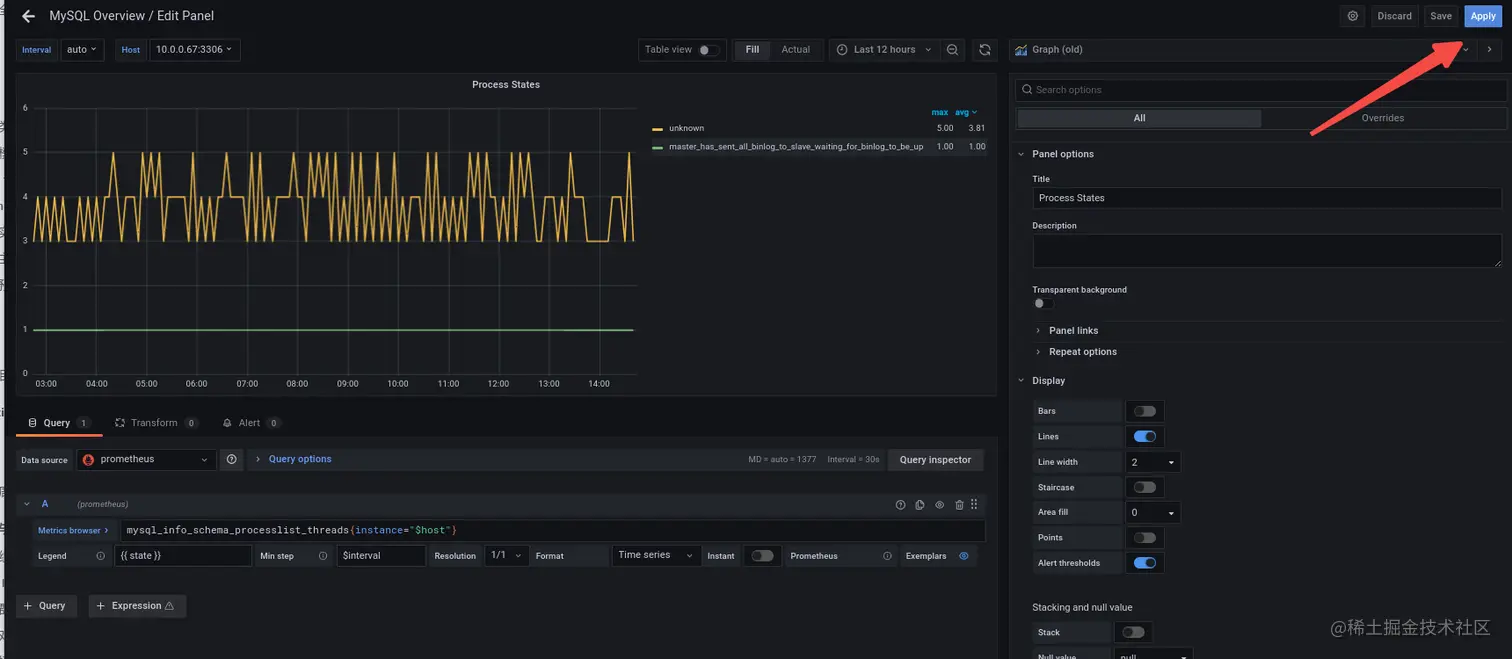Enable the Staircase switch
This screenshot has height=659, width=1512.
[x=1145, y=487]
